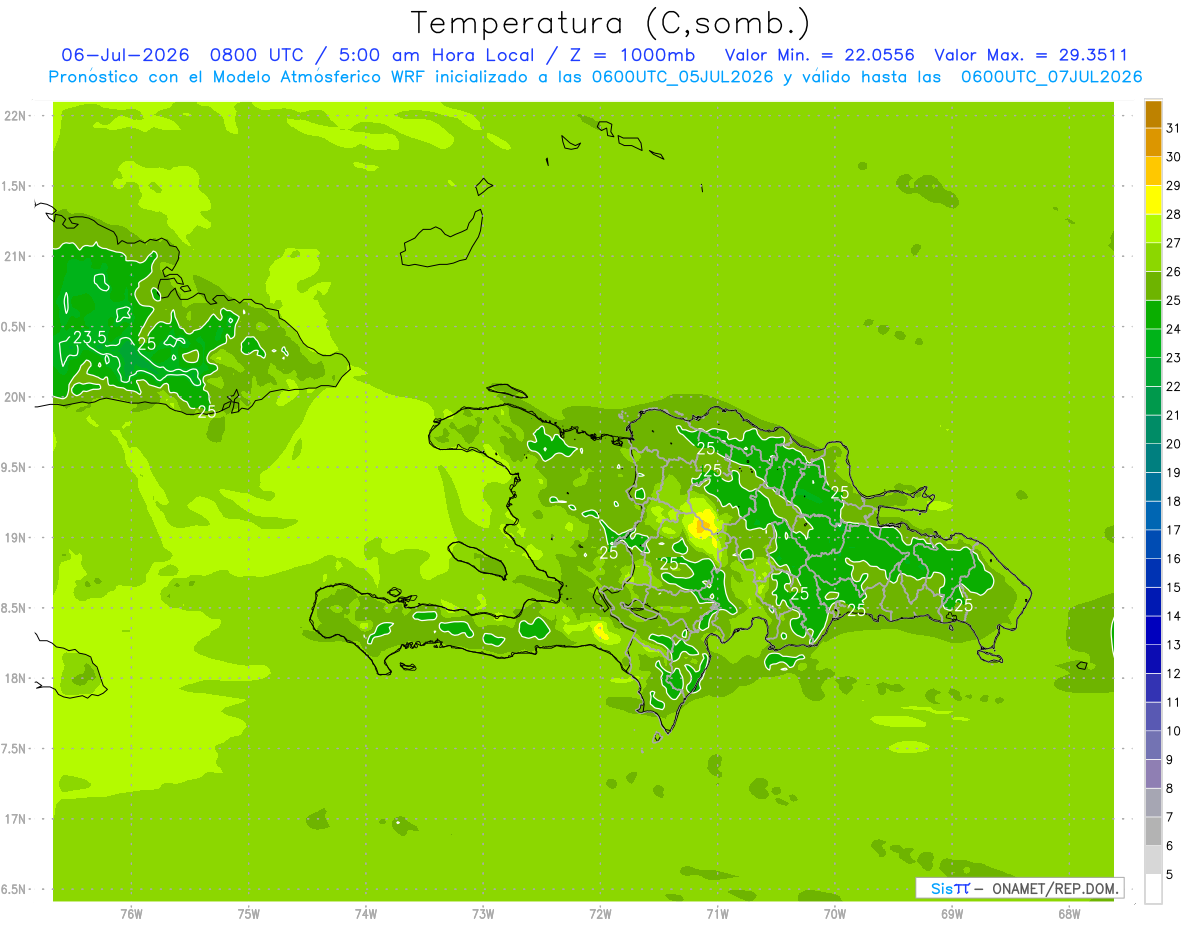Click the "71W" longitude axis label
Image resolution: width=1200 pixels, height=927 pixels.
pyautogui.click(x=717, y=914)
